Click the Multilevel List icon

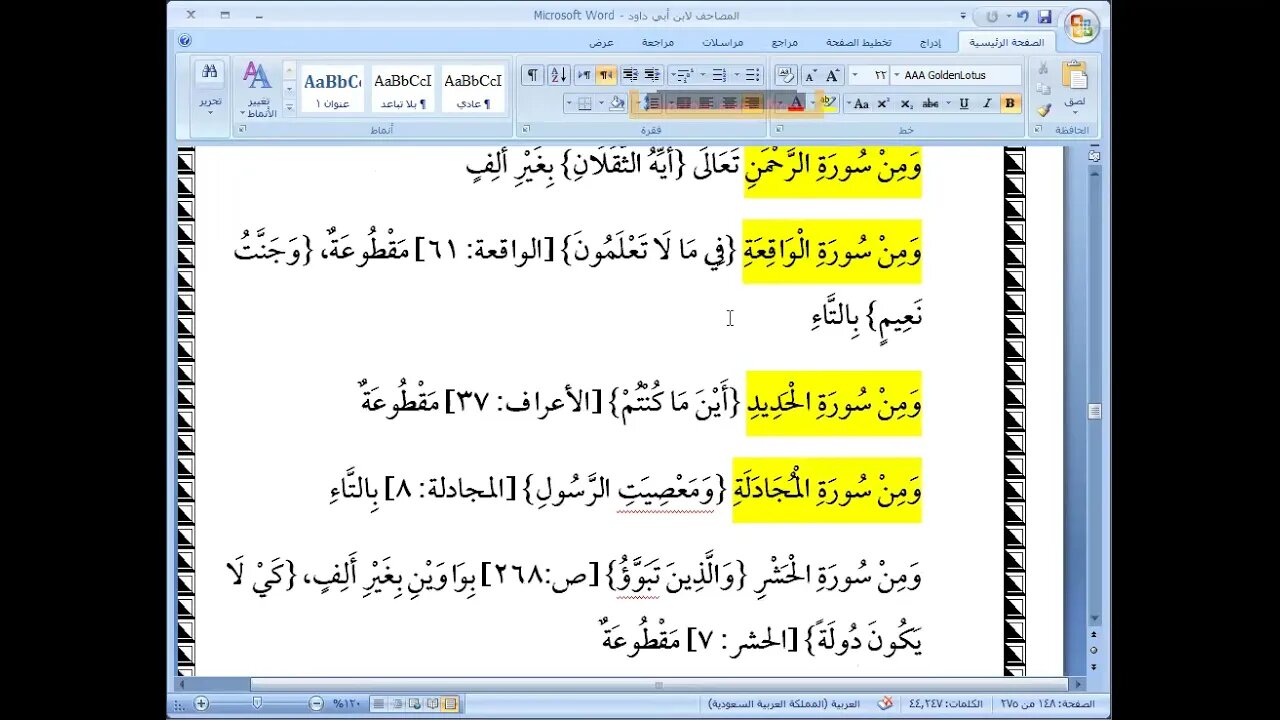click(683, 75)
